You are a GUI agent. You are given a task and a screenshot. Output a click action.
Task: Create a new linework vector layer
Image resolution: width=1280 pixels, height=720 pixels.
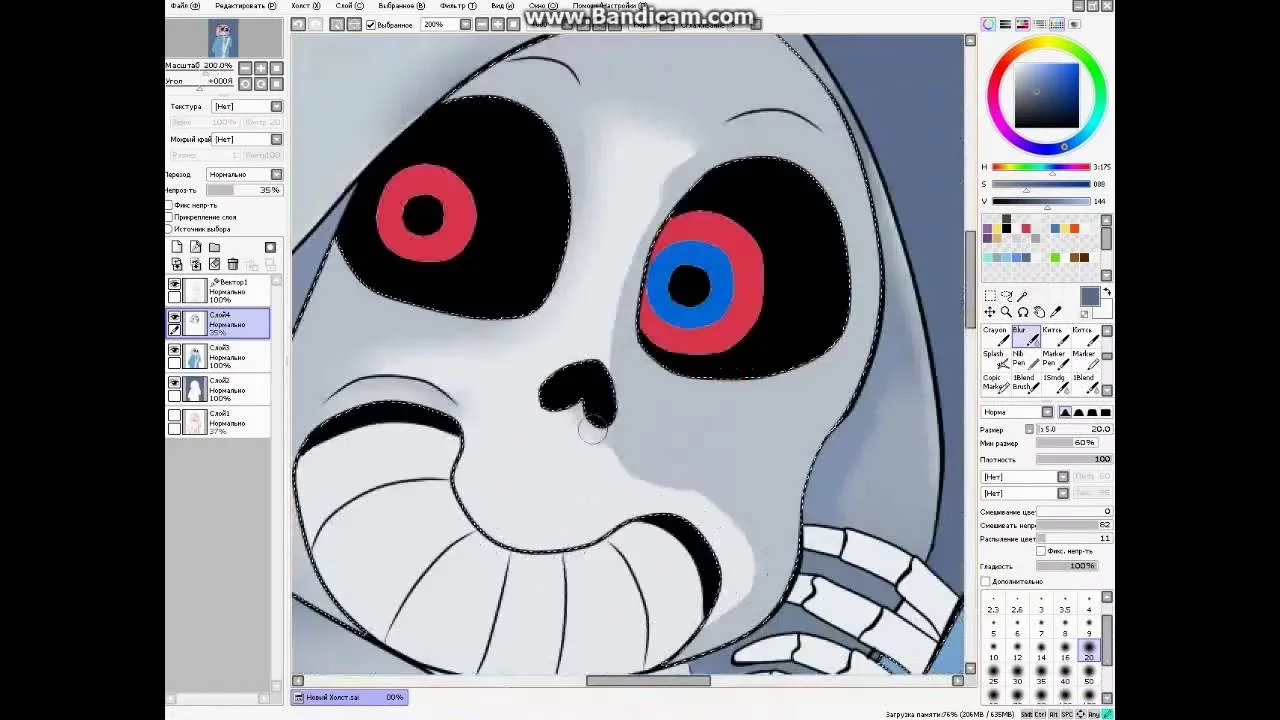point(196,247)
